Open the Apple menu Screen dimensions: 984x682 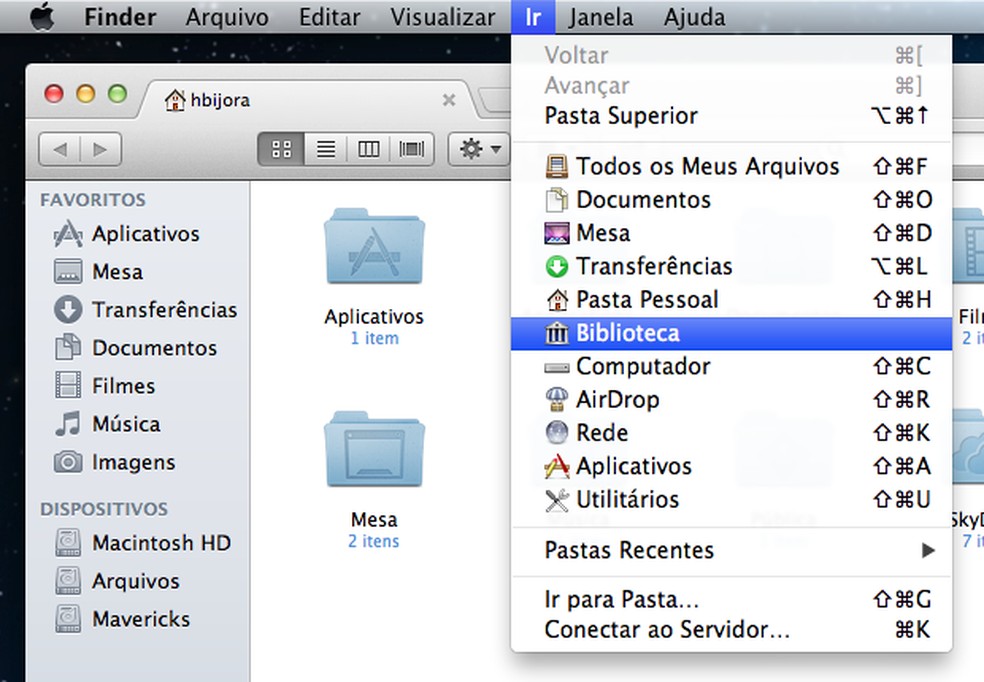[42, 16]
